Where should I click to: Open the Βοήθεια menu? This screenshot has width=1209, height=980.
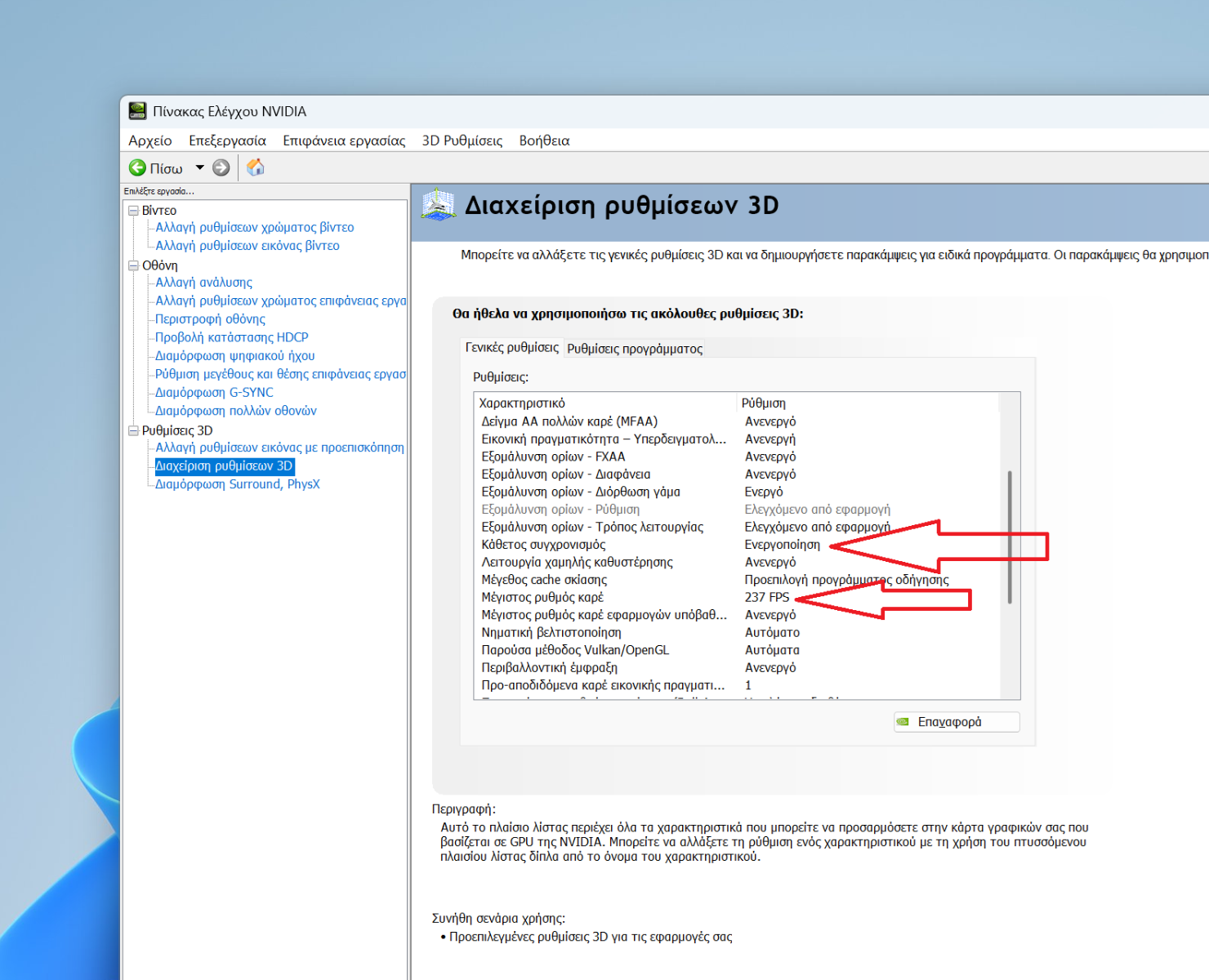click(x=544, y=140)
